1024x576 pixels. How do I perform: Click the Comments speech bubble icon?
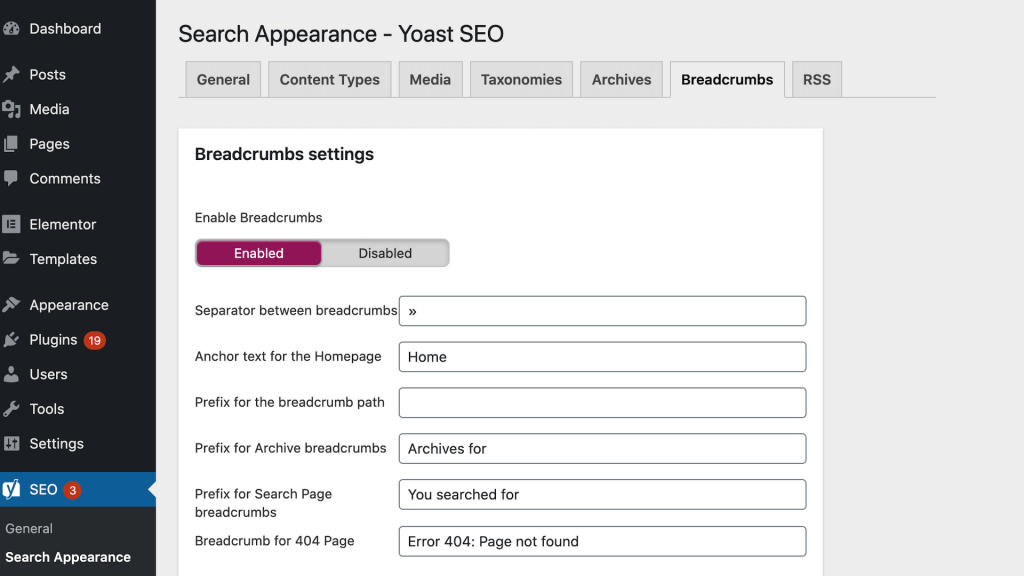pos(11,178)
